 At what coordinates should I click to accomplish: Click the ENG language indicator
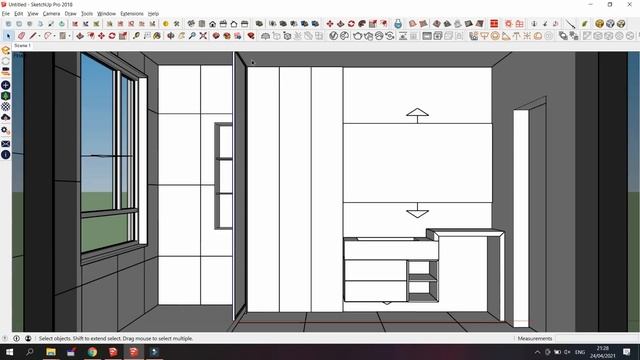point(580,352)
